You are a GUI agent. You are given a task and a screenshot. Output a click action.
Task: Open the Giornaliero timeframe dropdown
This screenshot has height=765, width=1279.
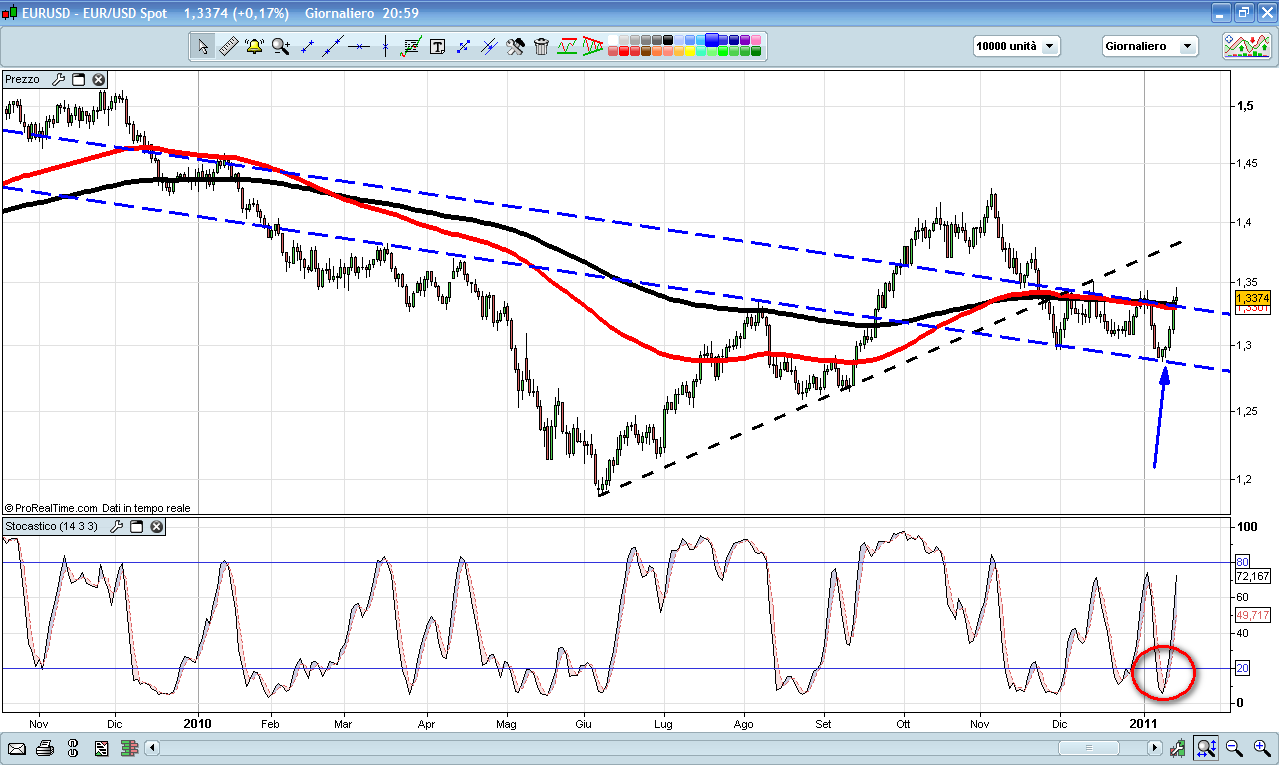[x=1149, y=46]
